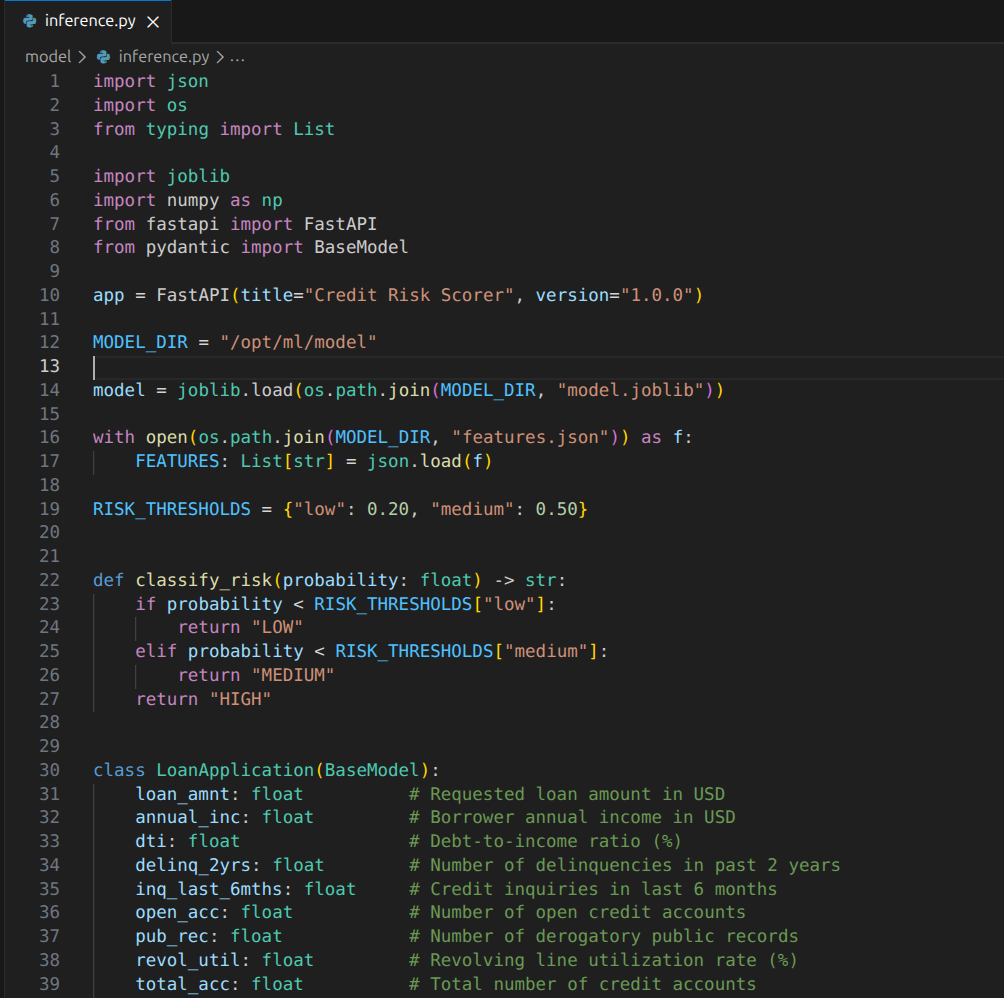Viewport: 1004px width, 998px height.
Task: Click the "features.json" string on line 16
Action: coord(531,437)
